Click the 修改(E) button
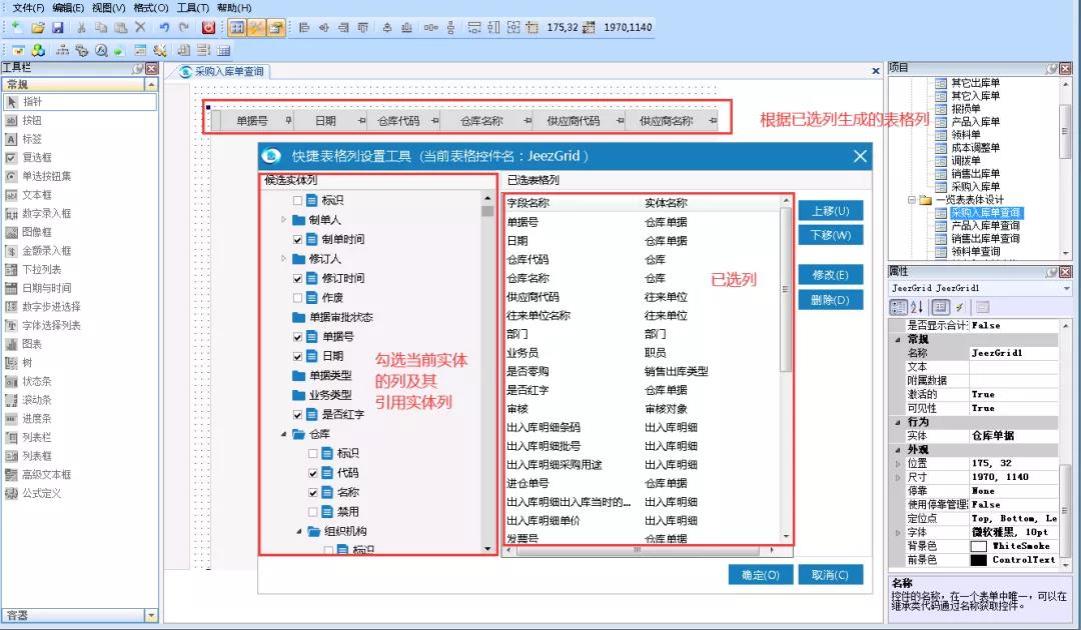This screenshot has height=630, width=1081. click(x=831, y=275)
